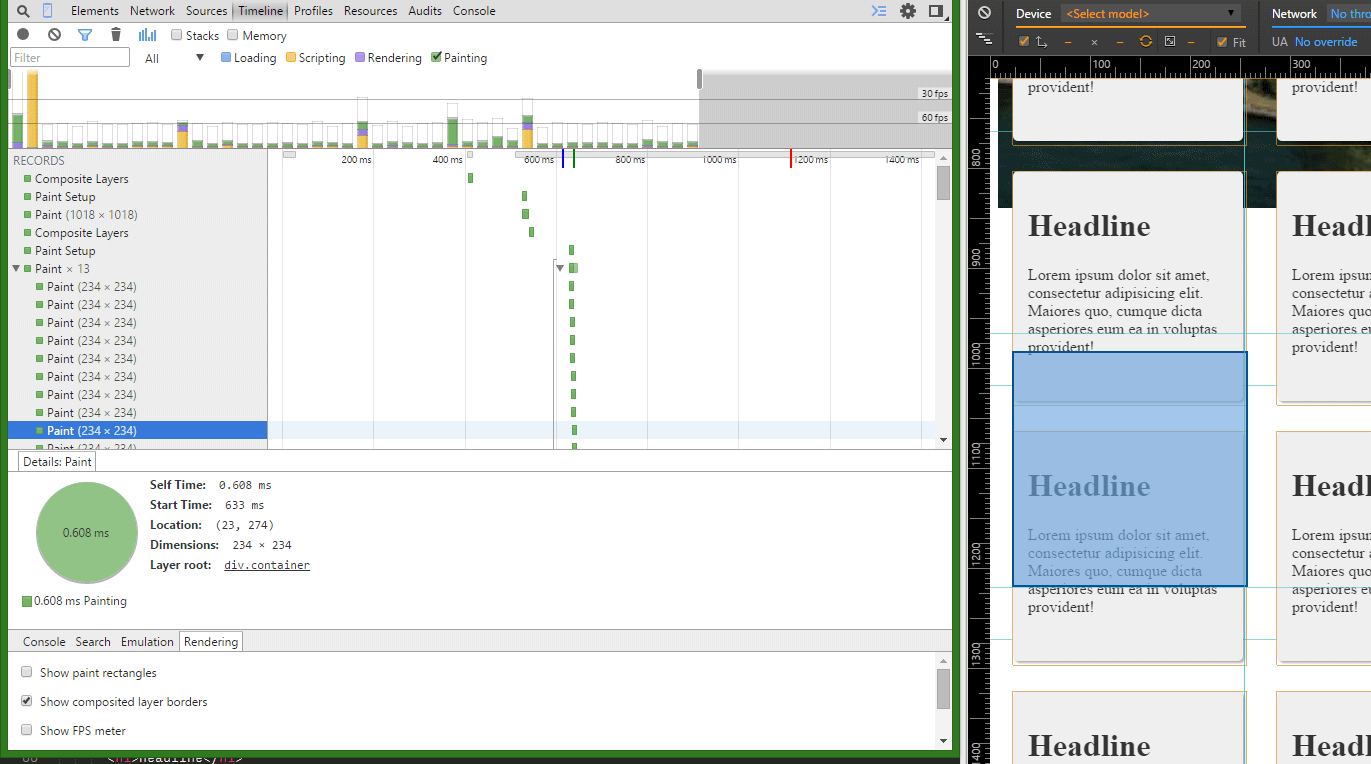Click the record button in Timeline toolbar

coord(23,35)
